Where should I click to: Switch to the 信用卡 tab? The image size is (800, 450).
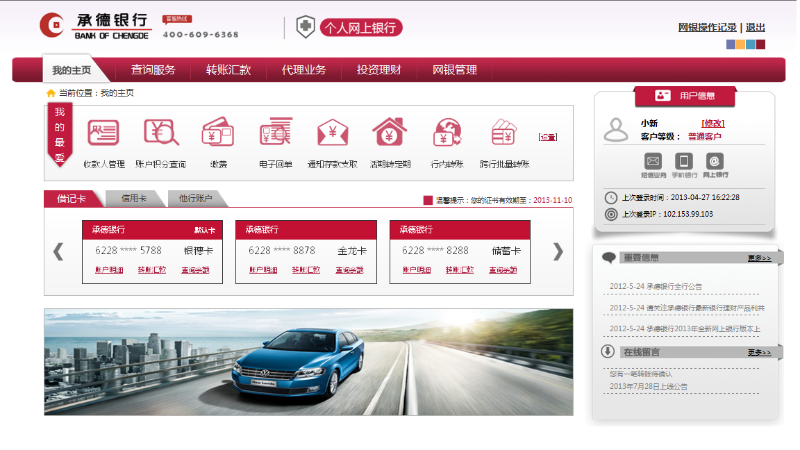pos(133,198)
